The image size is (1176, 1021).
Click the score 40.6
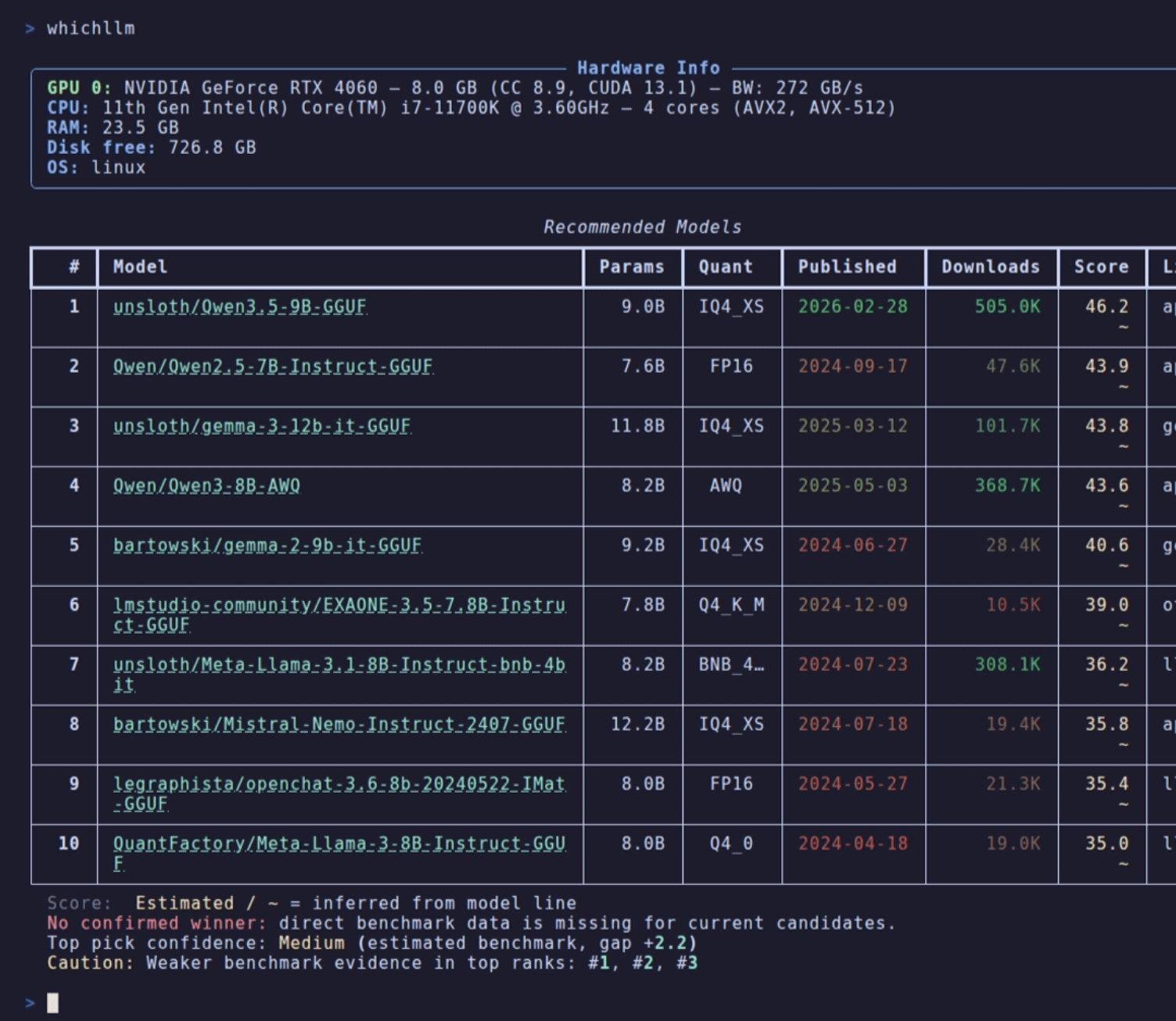pos(1107,545)
